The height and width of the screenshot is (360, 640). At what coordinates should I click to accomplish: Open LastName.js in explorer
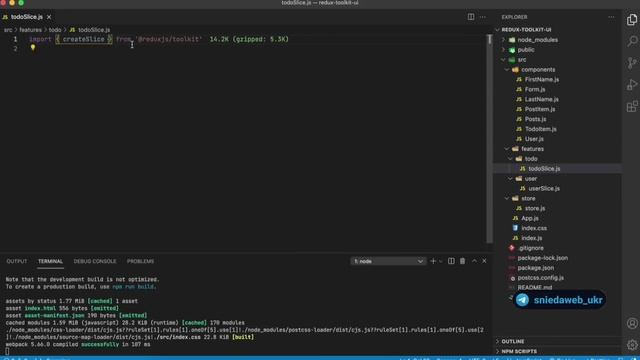tap(558, 99)
